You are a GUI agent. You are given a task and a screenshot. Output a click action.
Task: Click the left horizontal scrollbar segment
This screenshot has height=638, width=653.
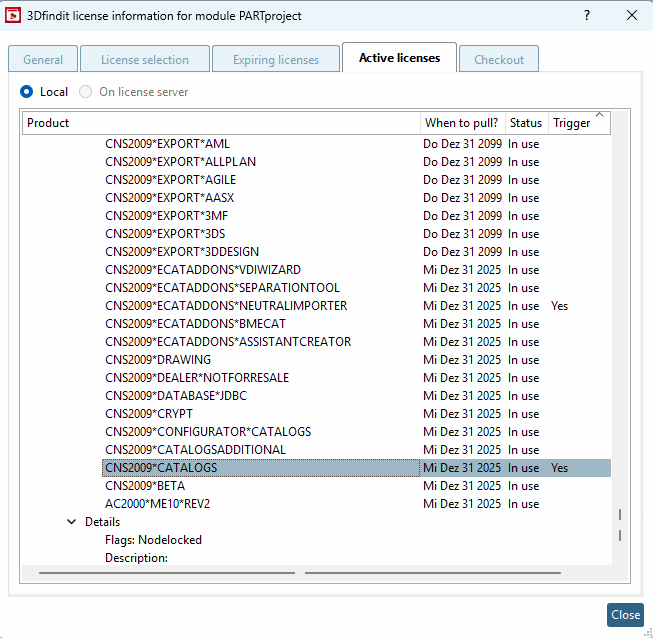(x=167, y=573)
